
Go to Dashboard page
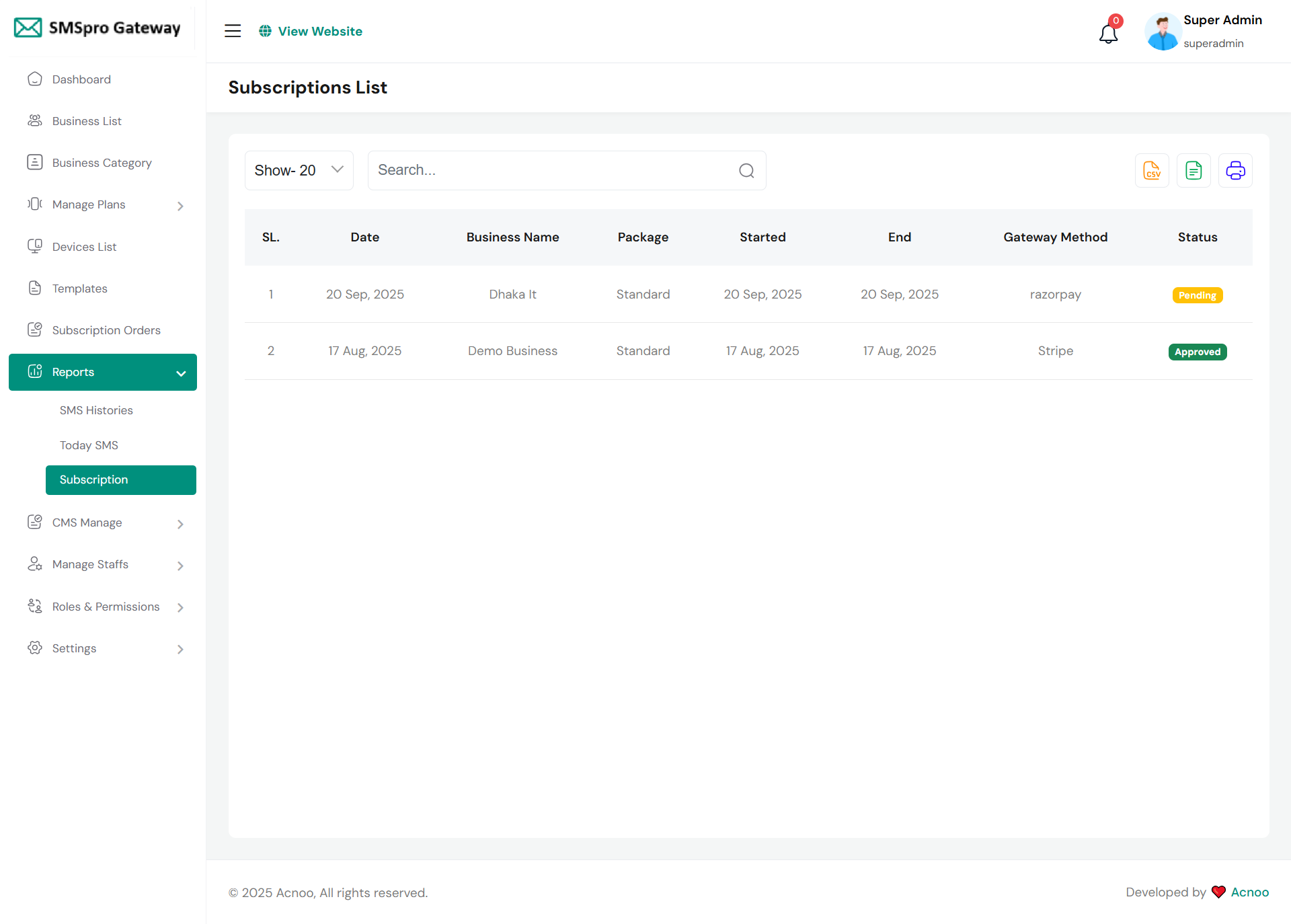(x=81, y=79)
